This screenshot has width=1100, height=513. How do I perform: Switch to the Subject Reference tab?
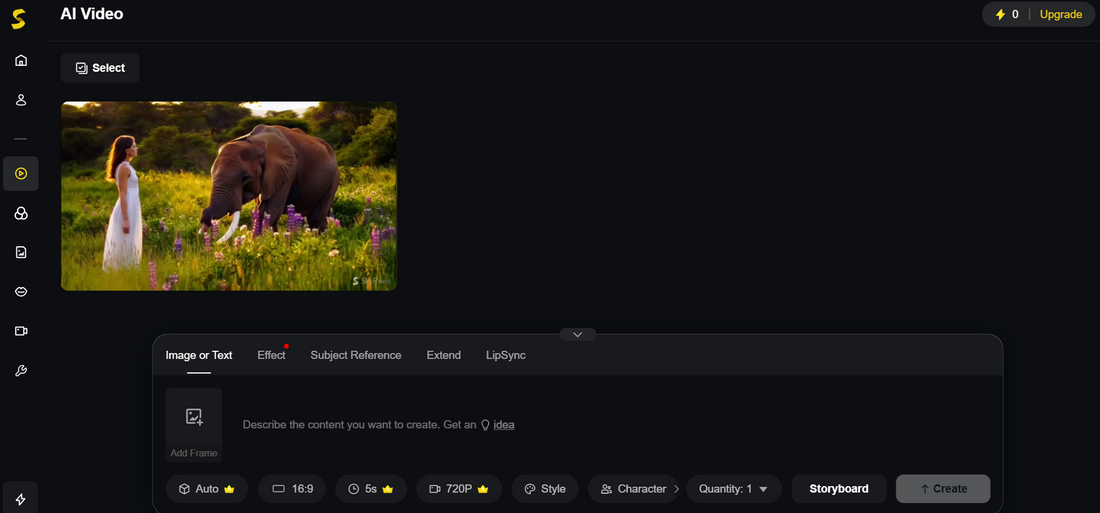[x=355, y=355]
